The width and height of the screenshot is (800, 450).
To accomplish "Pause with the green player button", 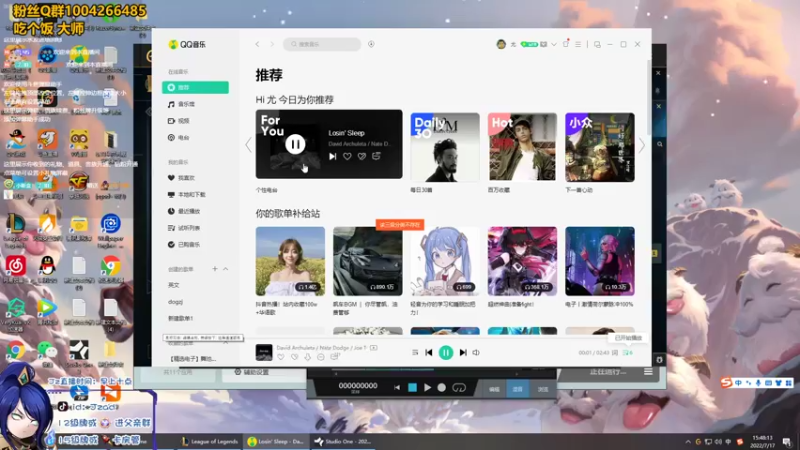I will tap(446, 353).
